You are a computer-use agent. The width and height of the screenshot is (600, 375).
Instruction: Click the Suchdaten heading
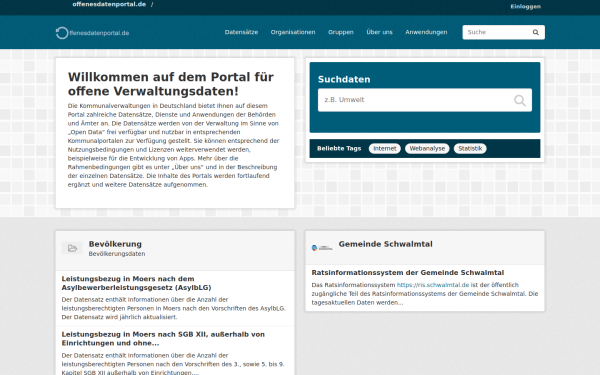point(344,80)
